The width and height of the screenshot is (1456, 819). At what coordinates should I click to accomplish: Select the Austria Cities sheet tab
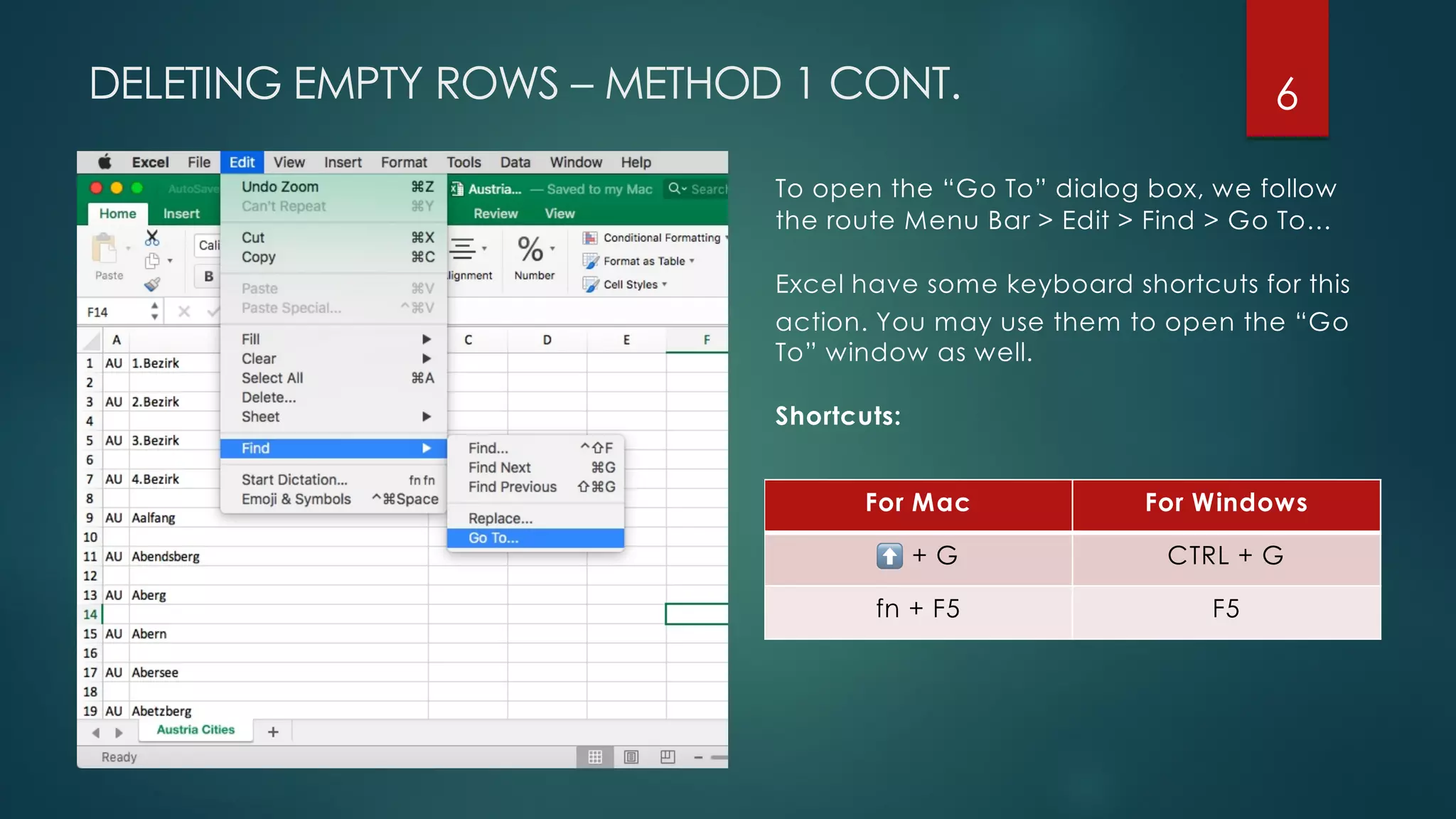tap(196, 730)
